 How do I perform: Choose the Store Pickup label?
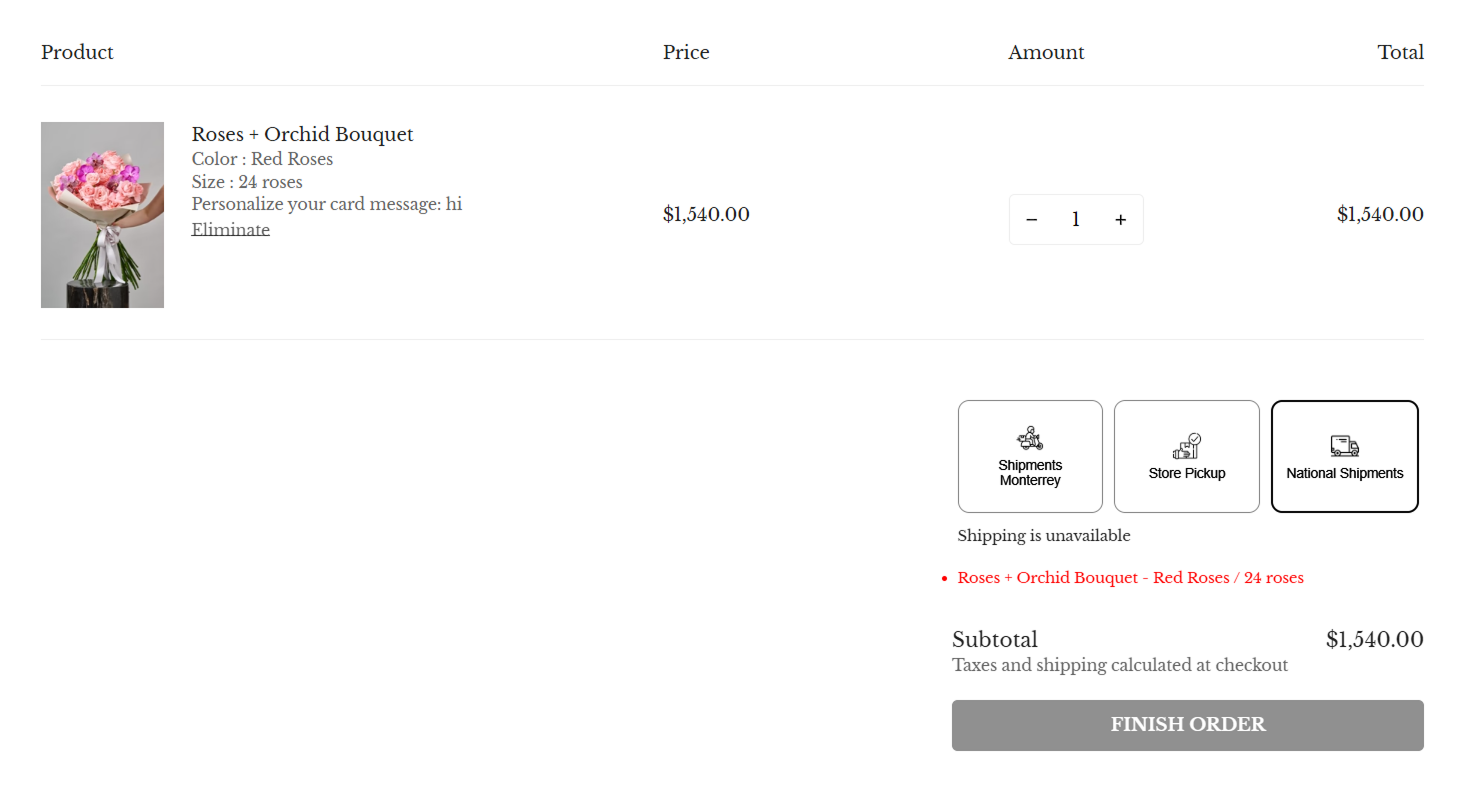pyautogui.click(x=1186, y=473)
